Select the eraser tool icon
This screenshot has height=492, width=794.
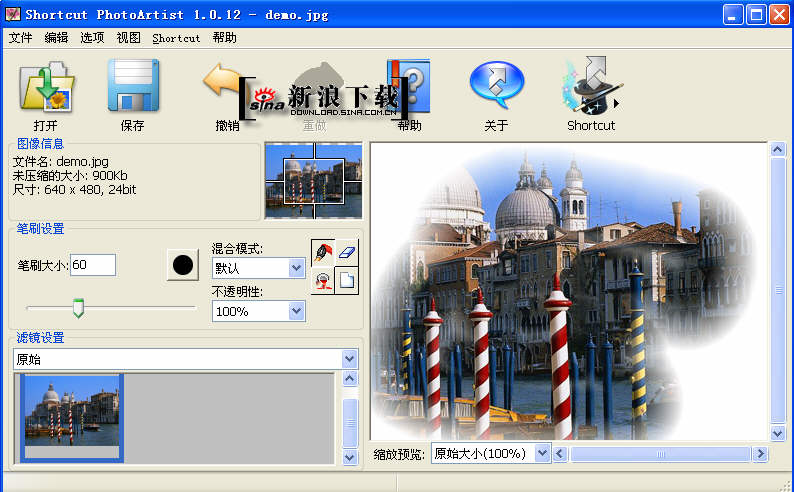pyautogui.click(x=347, y=252)
